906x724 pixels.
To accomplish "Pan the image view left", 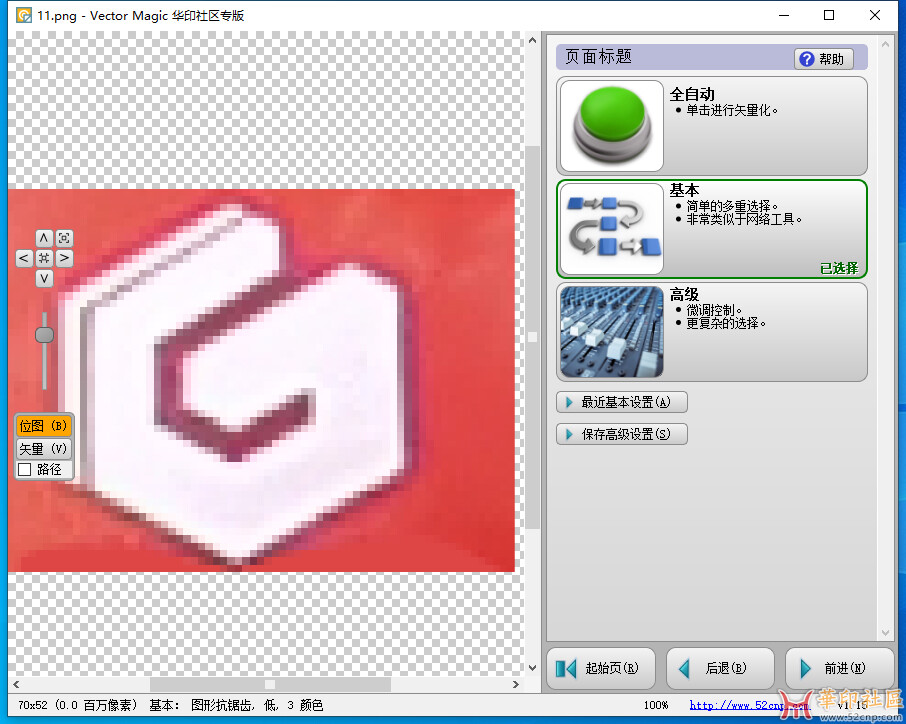I will coord(24,258).
